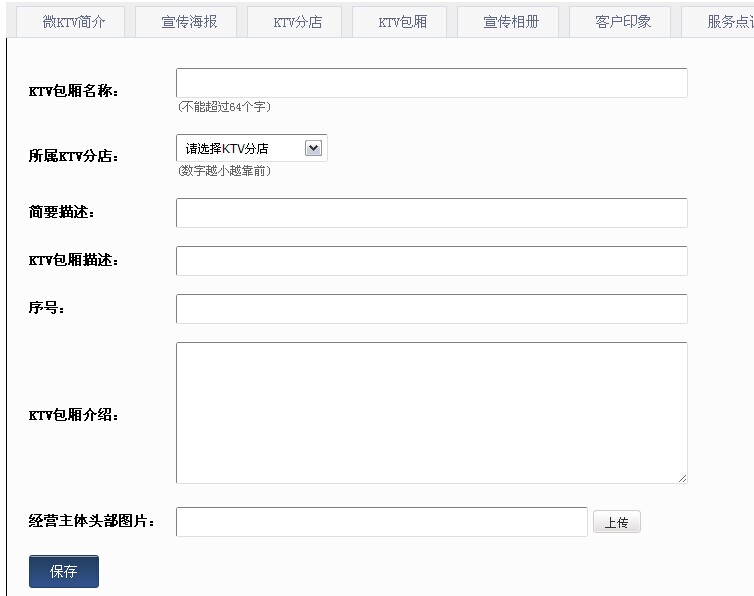
Task: Click the KTV包厢名称 input field
Action: [x=431, y=83]
